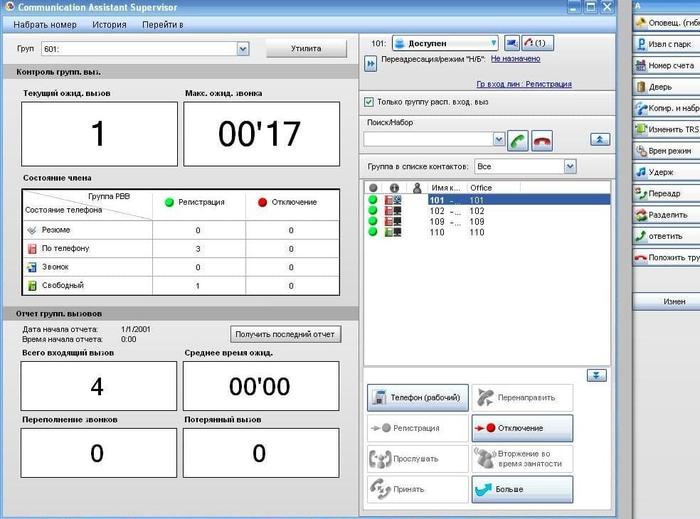Open the История menu
Image resolution: width=700 pixels, height=519 pixels.
109,23
